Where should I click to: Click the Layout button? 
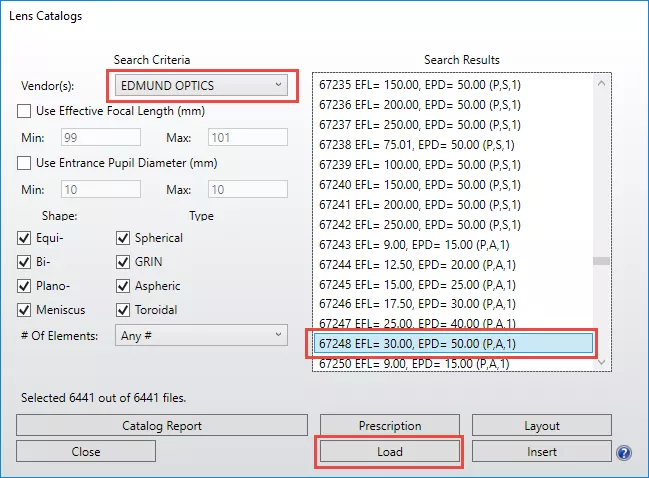541,426
